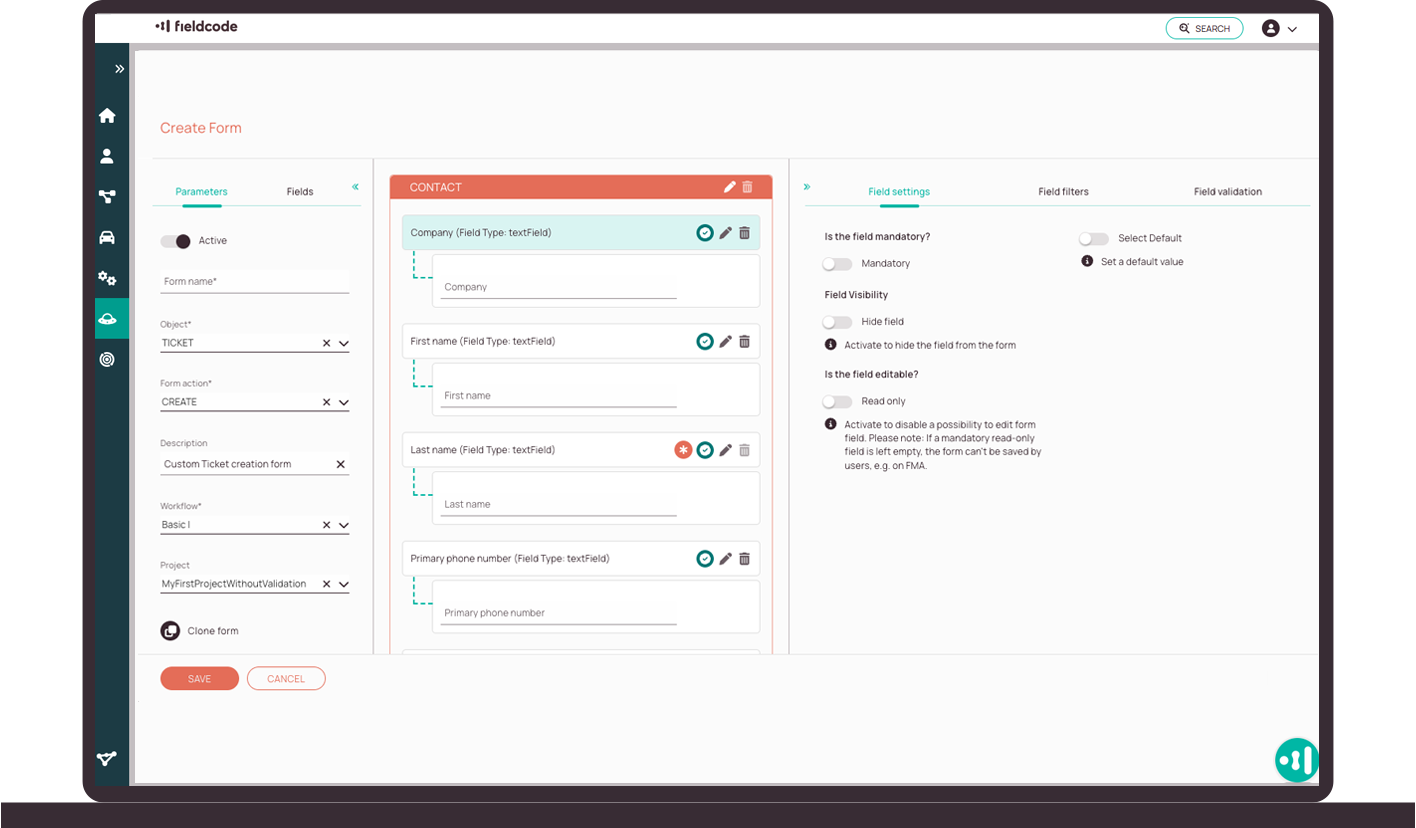Edit the First name field with pencil
The width and height of the screenshot is (1416, 828).
coord(726,342)
